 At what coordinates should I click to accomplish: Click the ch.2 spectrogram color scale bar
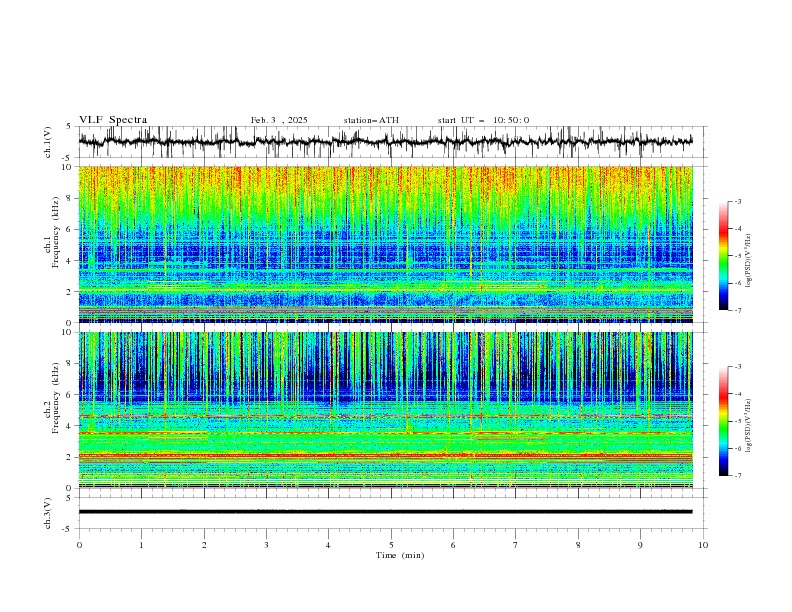[x=723, y=421]
